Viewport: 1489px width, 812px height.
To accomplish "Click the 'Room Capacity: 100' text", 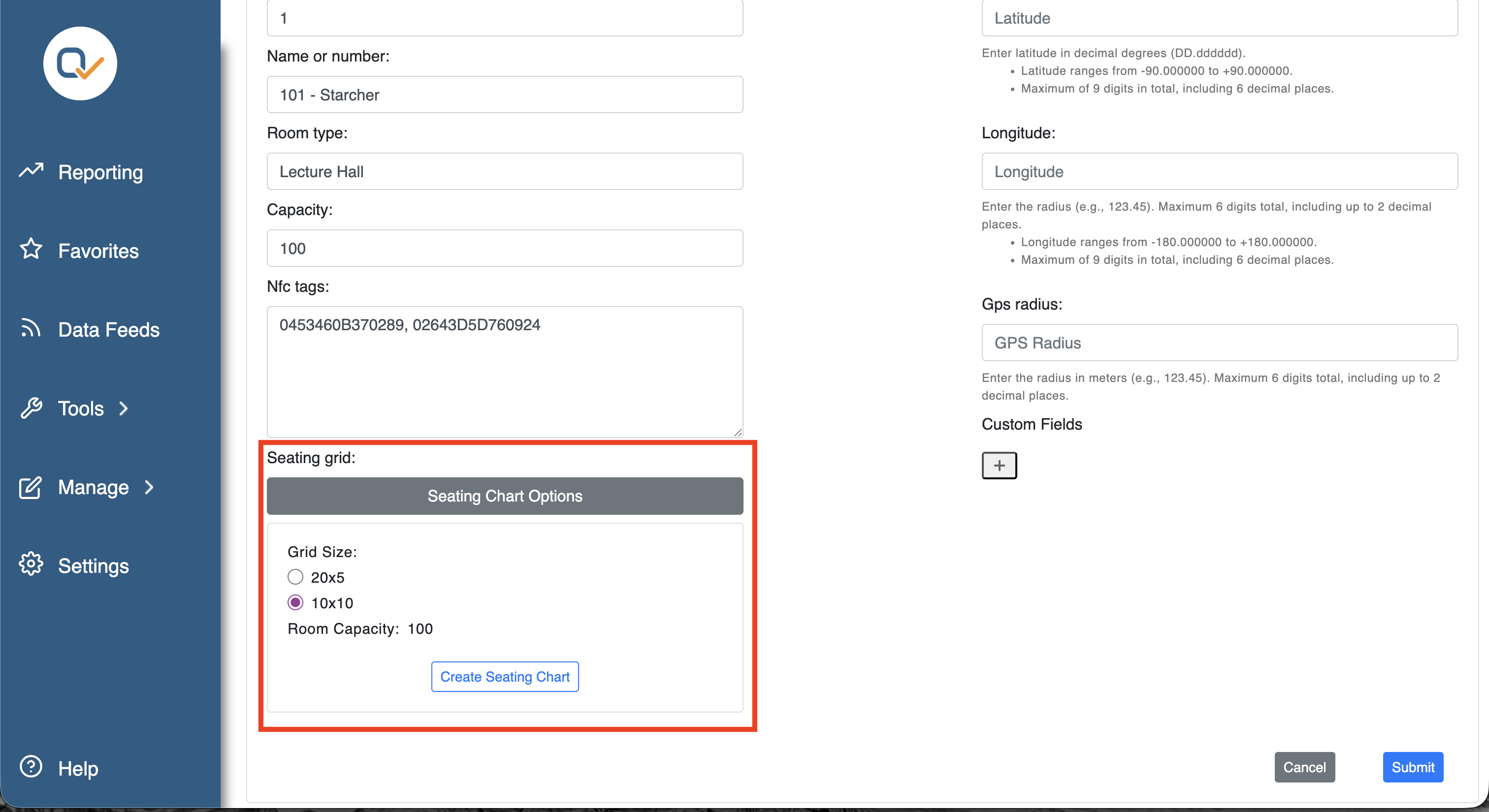I will [360, 629].
